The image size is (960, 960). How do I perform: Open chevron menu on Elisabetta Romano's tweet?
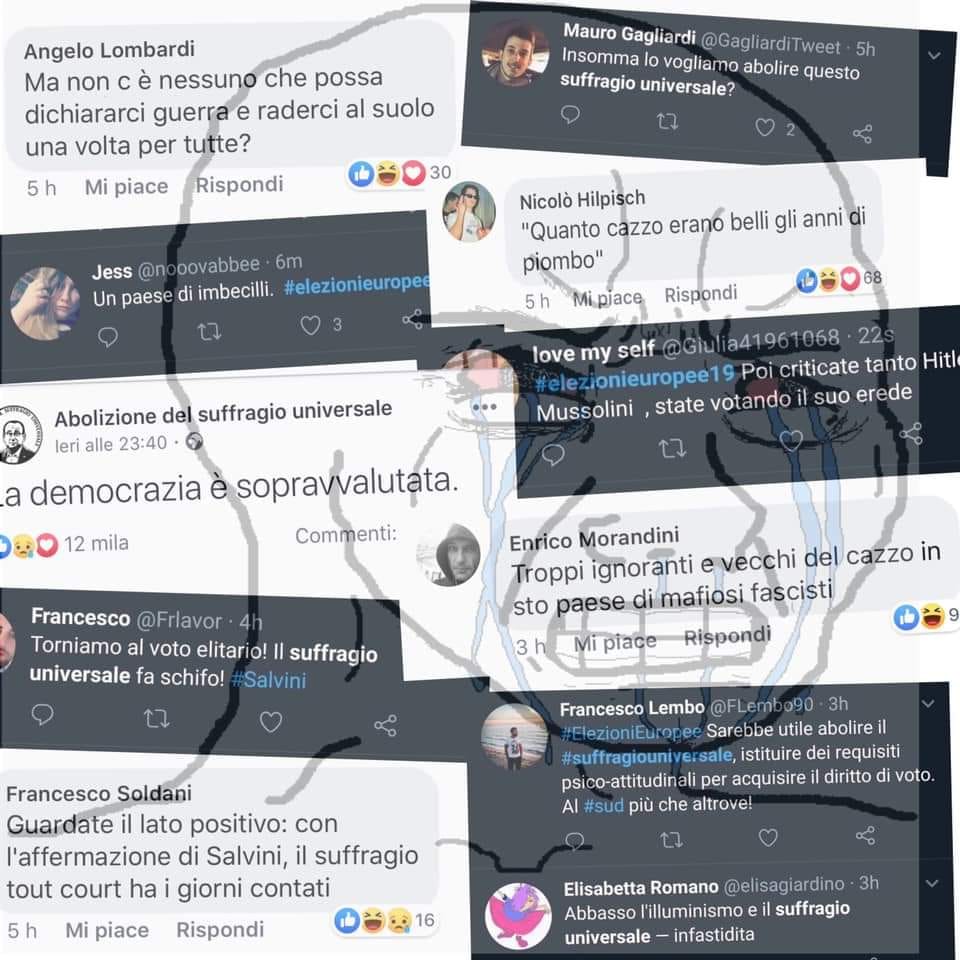tap(932, 883)
